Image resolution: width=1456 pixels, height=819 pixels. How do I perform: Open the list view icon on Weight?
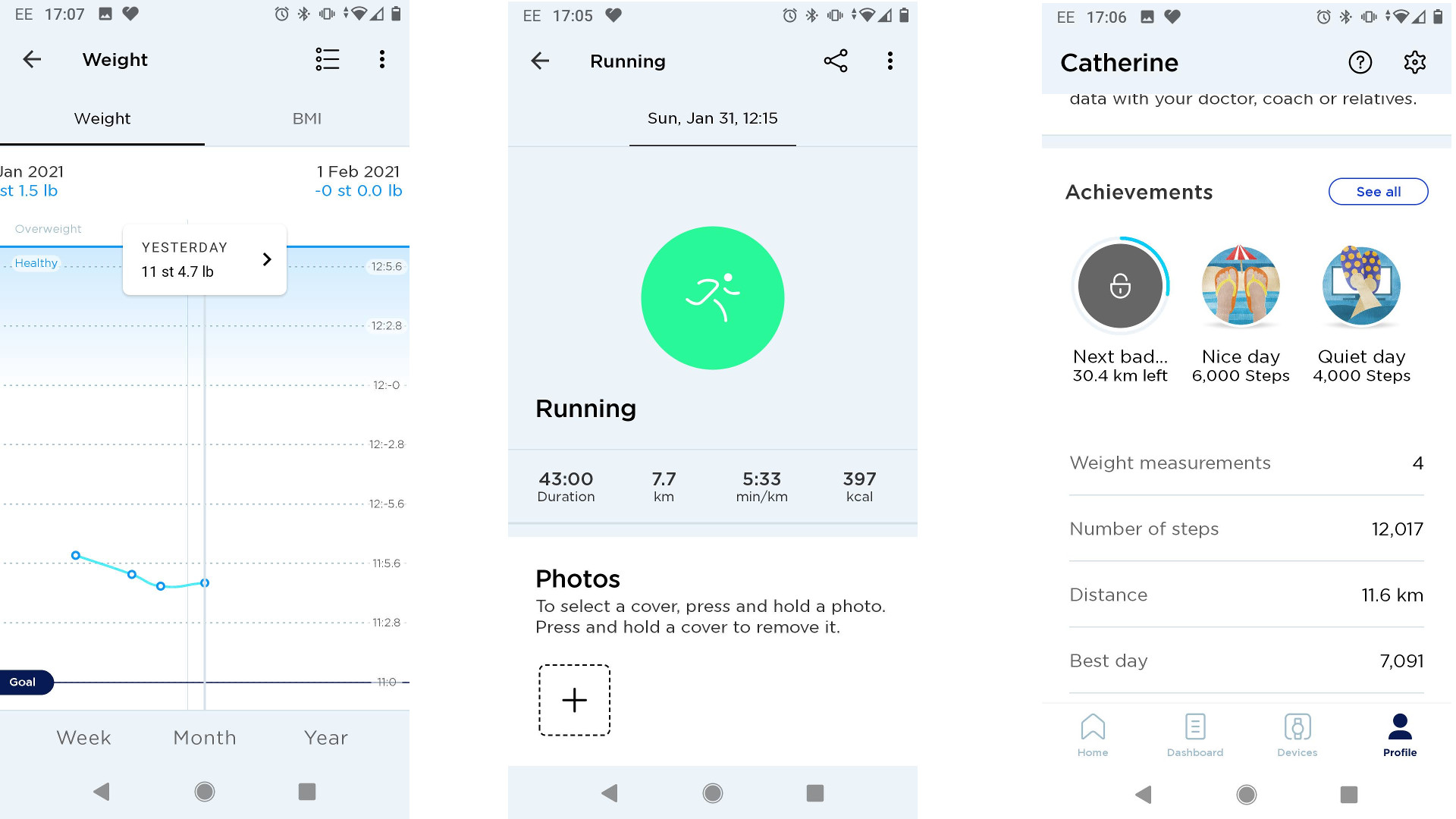(x=327, y=60)
